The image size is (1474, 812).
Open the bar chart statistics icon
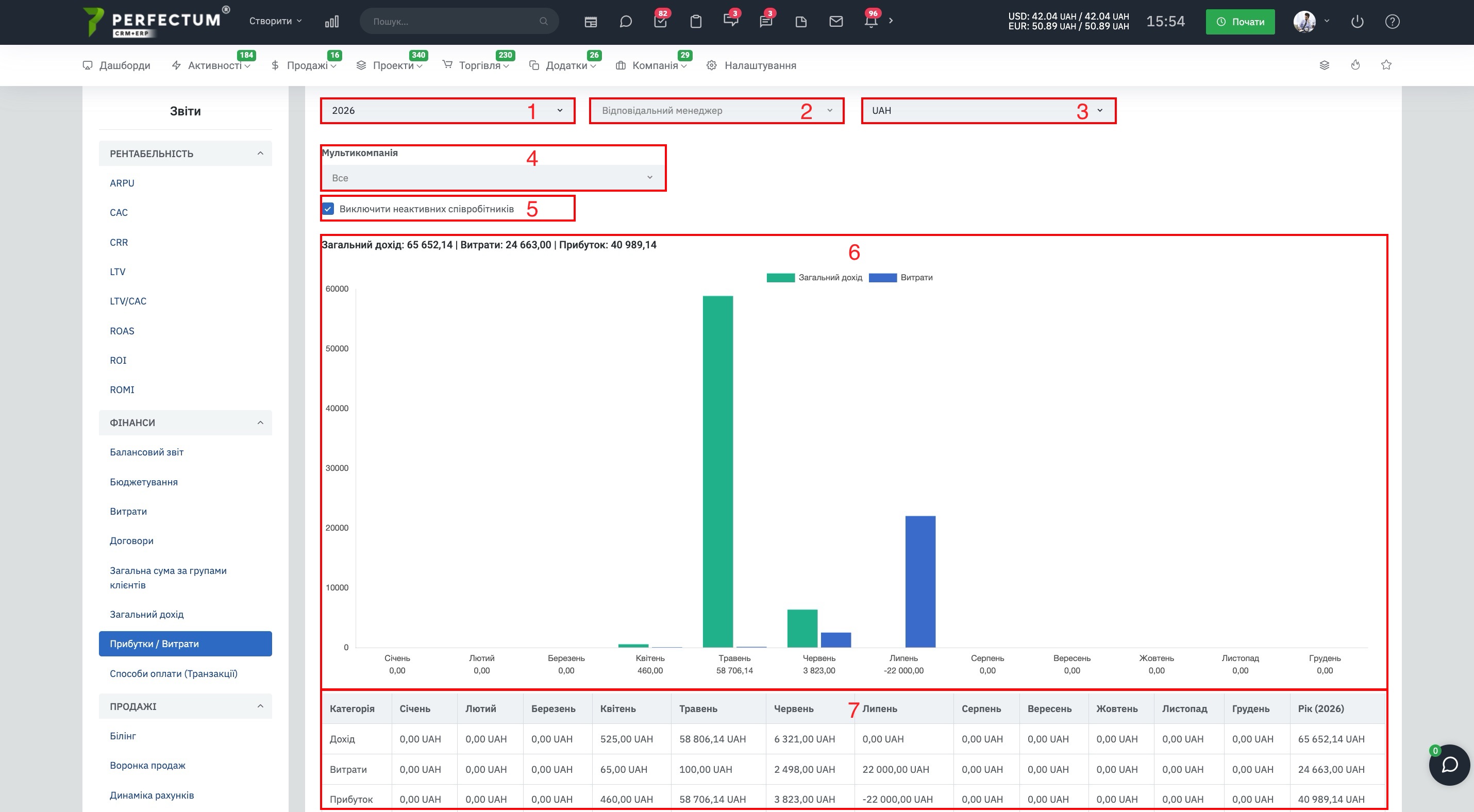point(331,21)
